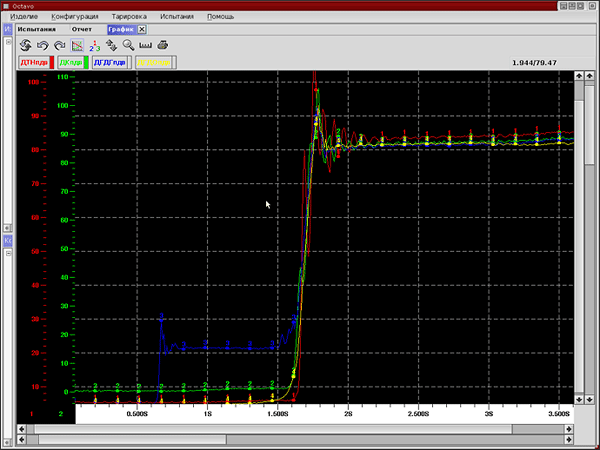
Task: Click the horizontal scrollbar below the graph
Action: click(300, 429)
